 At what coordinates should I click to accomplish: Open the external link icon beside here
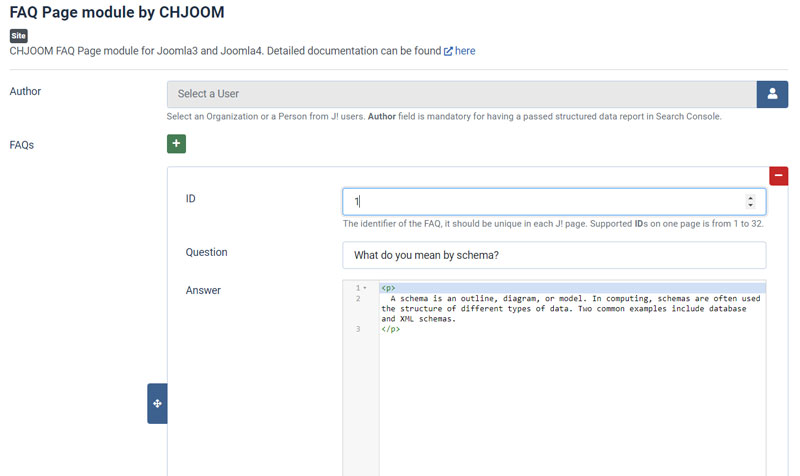[448, 51]
